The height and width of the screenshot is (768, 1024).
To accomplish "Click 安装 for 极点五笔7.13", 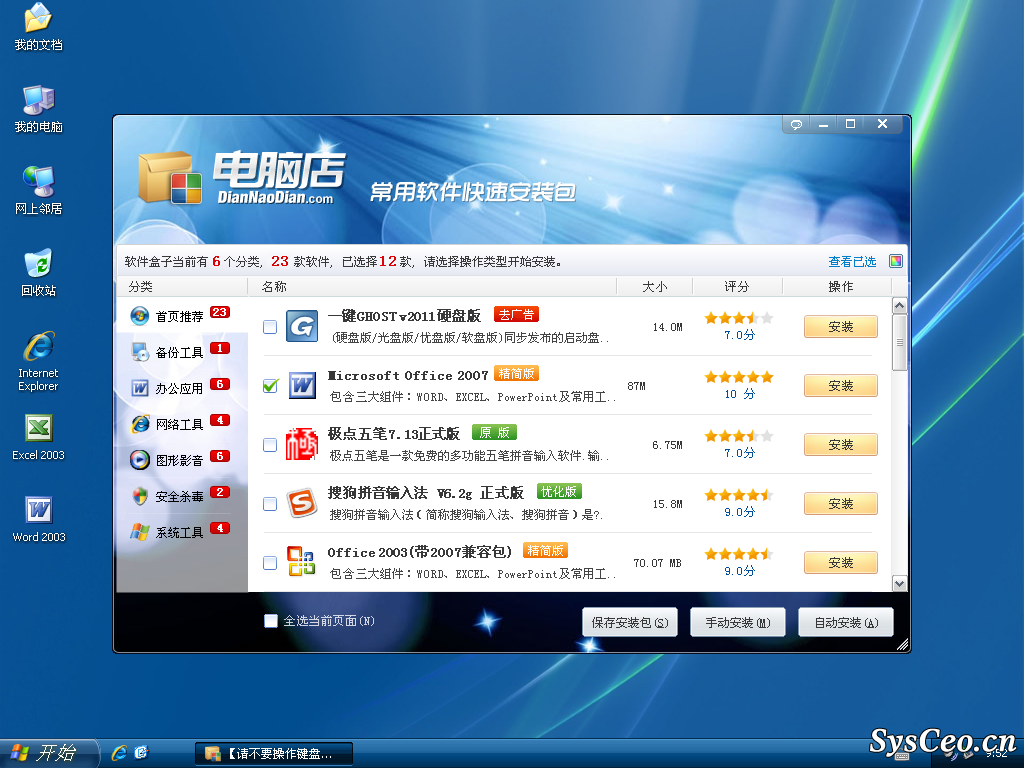I will pos(840,445).
